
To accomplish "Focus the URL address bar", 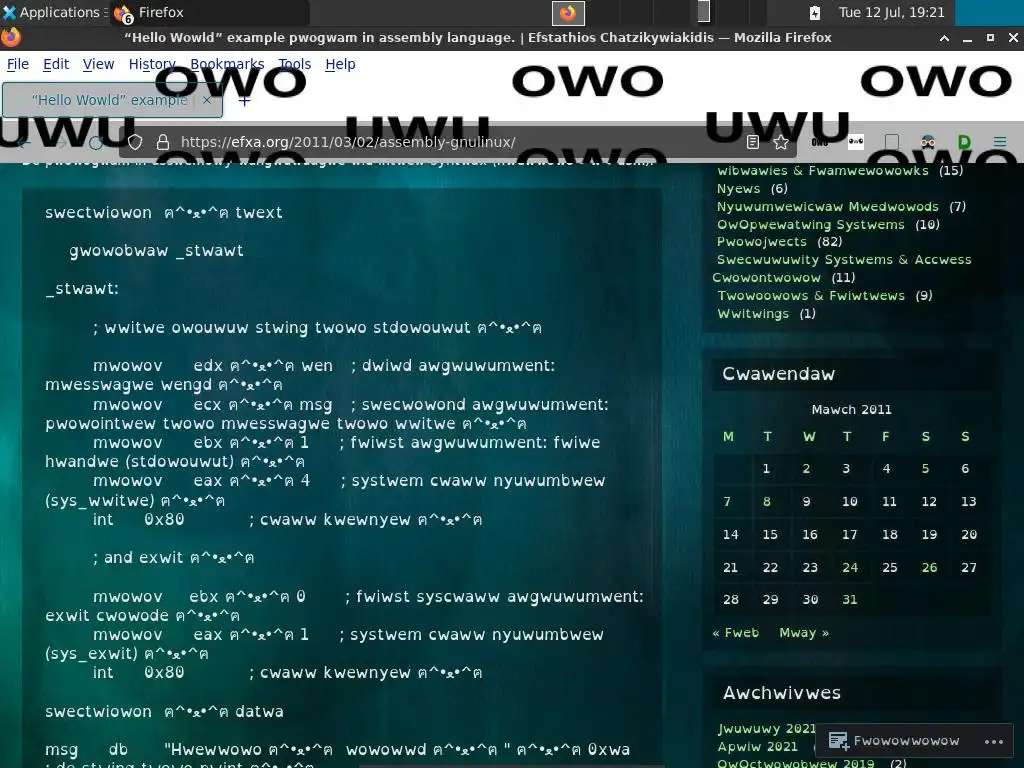I will coord(457,142).
